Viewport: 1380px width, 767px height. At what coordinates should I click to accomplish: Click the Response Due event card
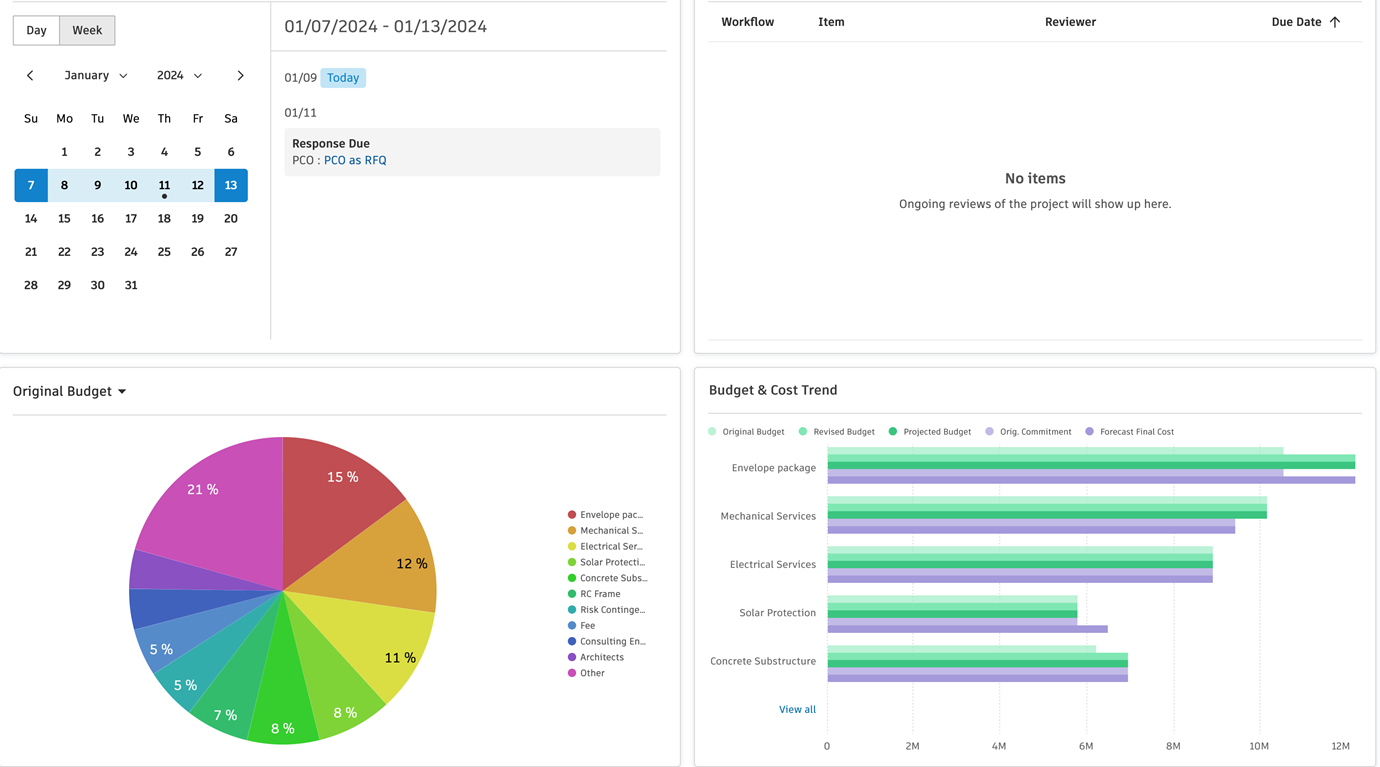(x=472, y=152)
